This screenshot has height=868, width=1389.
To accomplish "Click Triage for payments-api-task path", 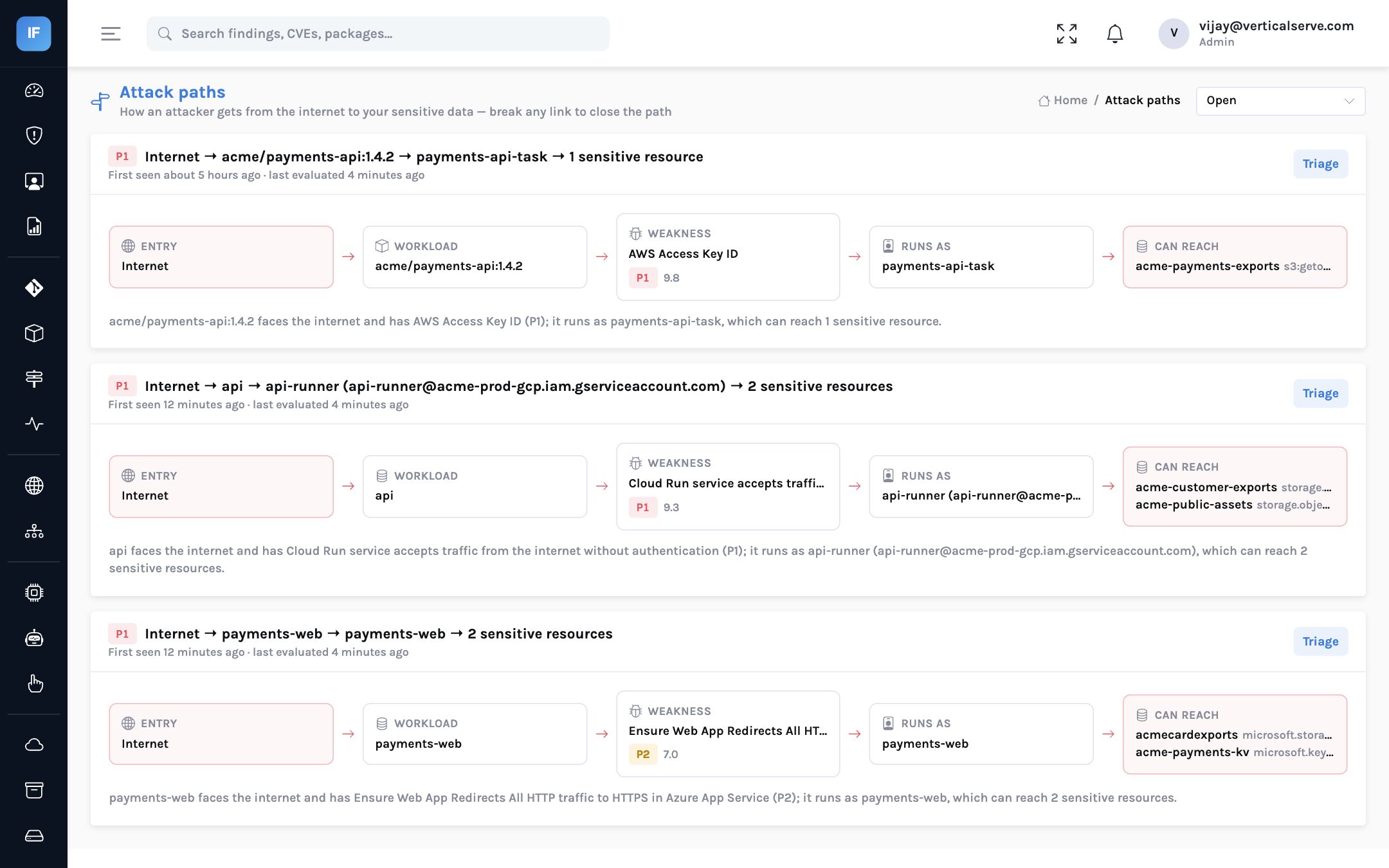I will tap(1320, 164).
